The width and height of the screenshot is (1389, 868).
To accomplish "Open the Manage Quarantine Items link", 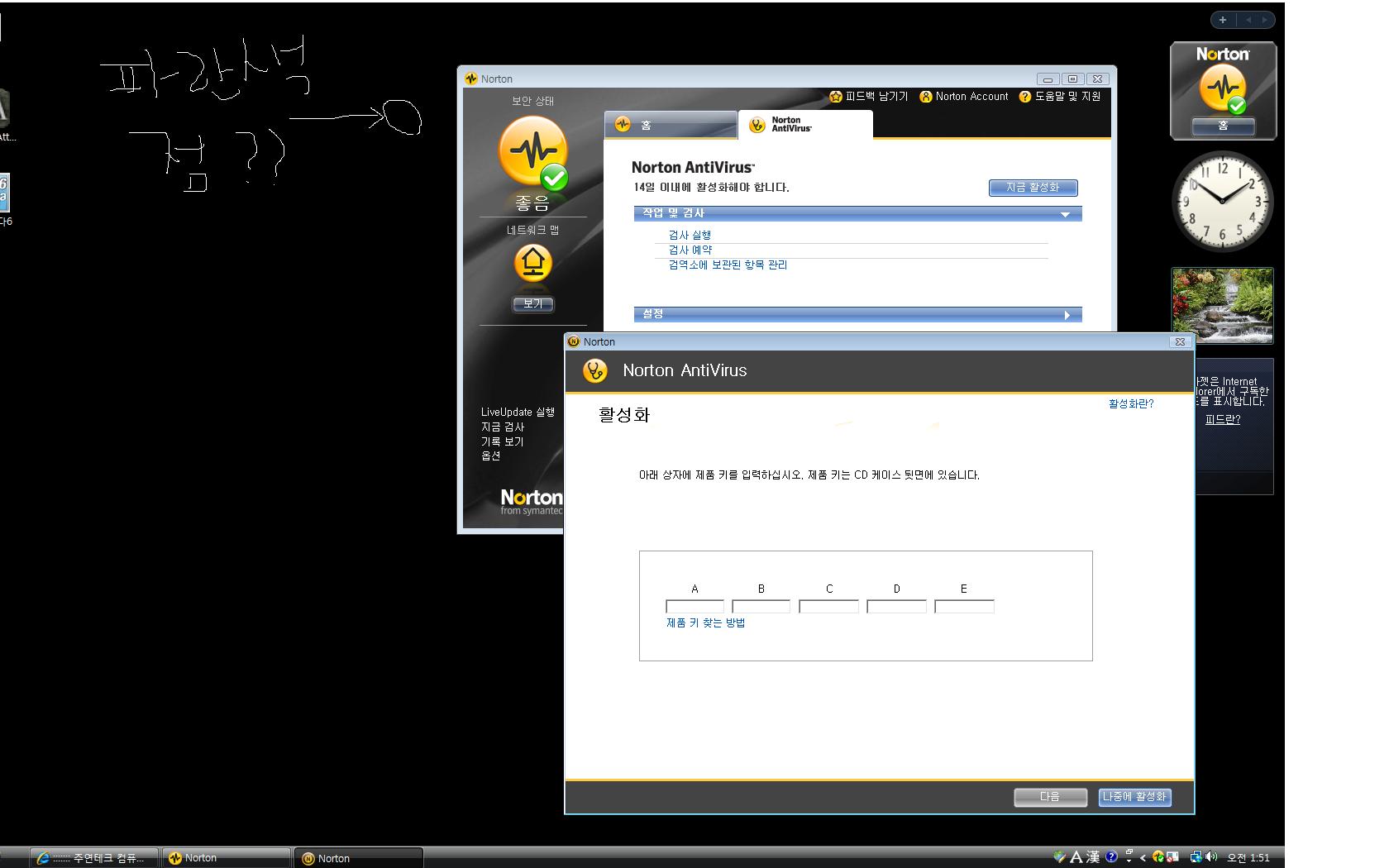I will pos(728,265).
